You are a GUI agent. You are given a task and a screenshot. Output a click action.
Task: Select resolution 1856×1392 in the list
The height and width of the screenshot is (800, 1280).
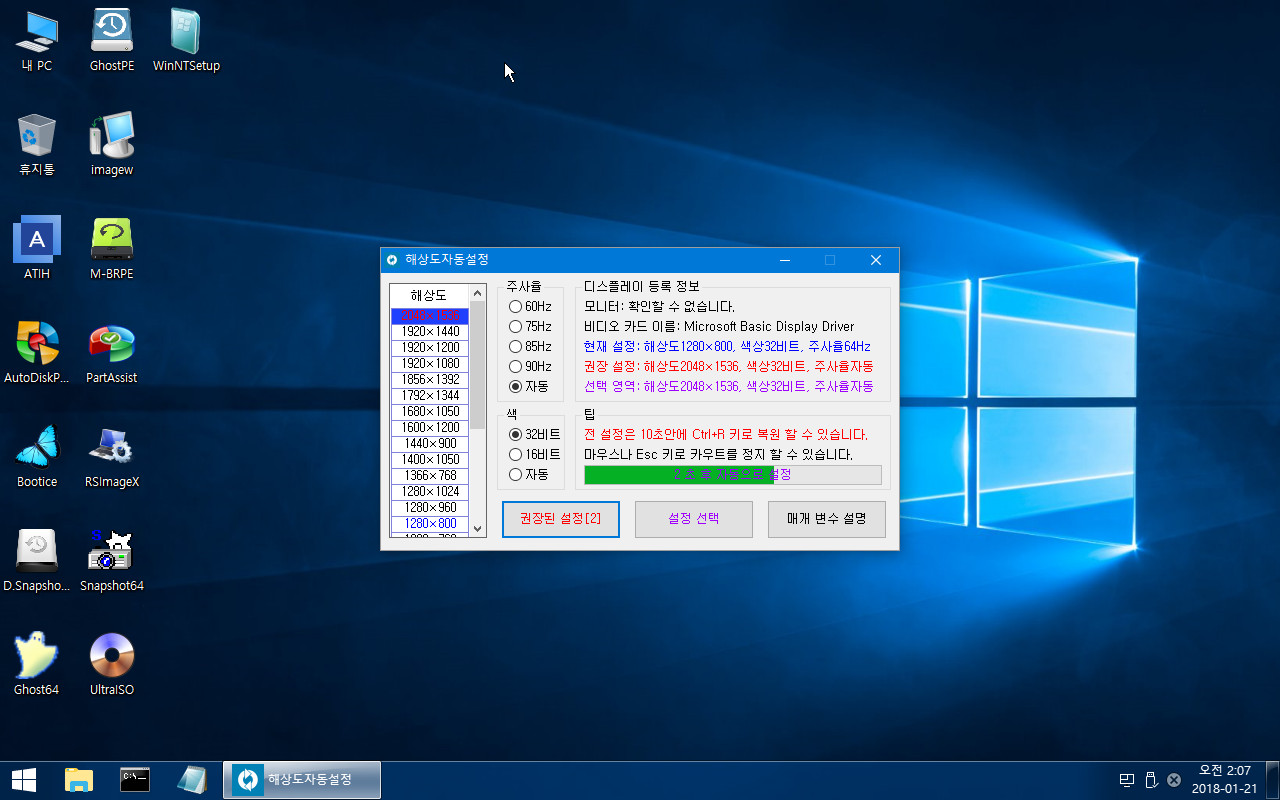[430, 379]
